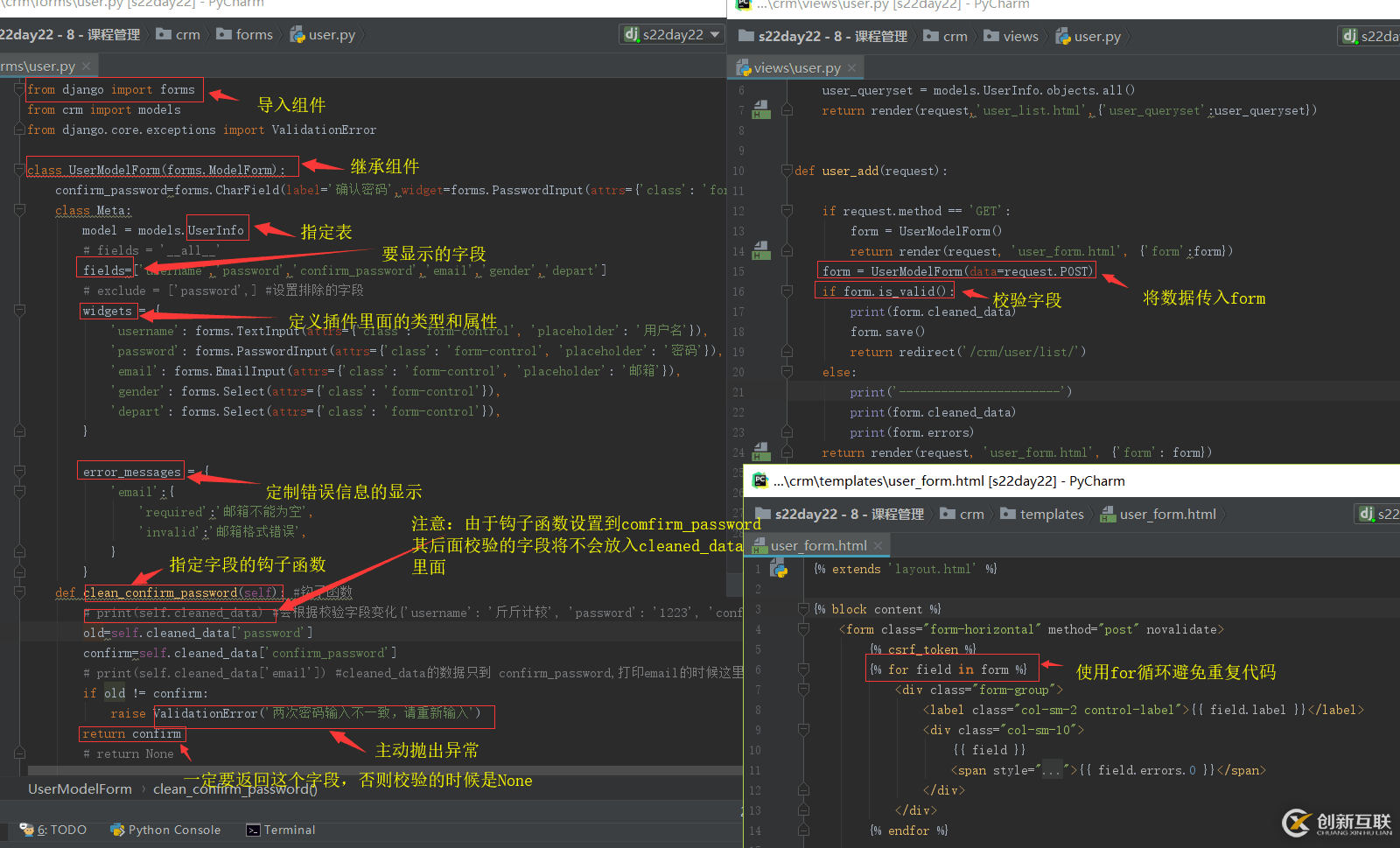This screenshot has height=848, width=1400.
Task: Open the Django run configuration dropdown s22day22
Action: click(x=672, y=34)
